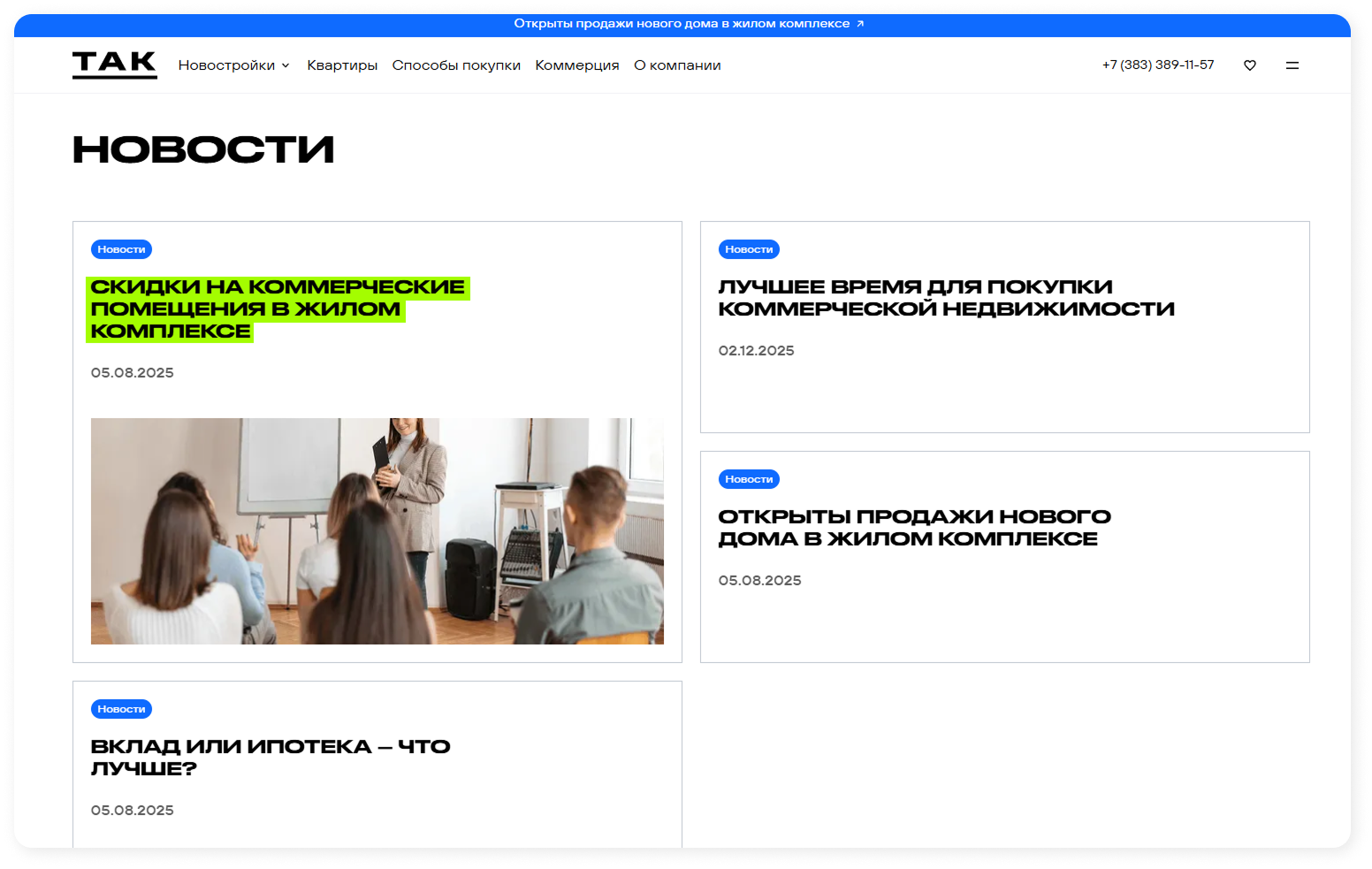
Task: Click Новости tag on Лучшее время card
Action: 749,249
